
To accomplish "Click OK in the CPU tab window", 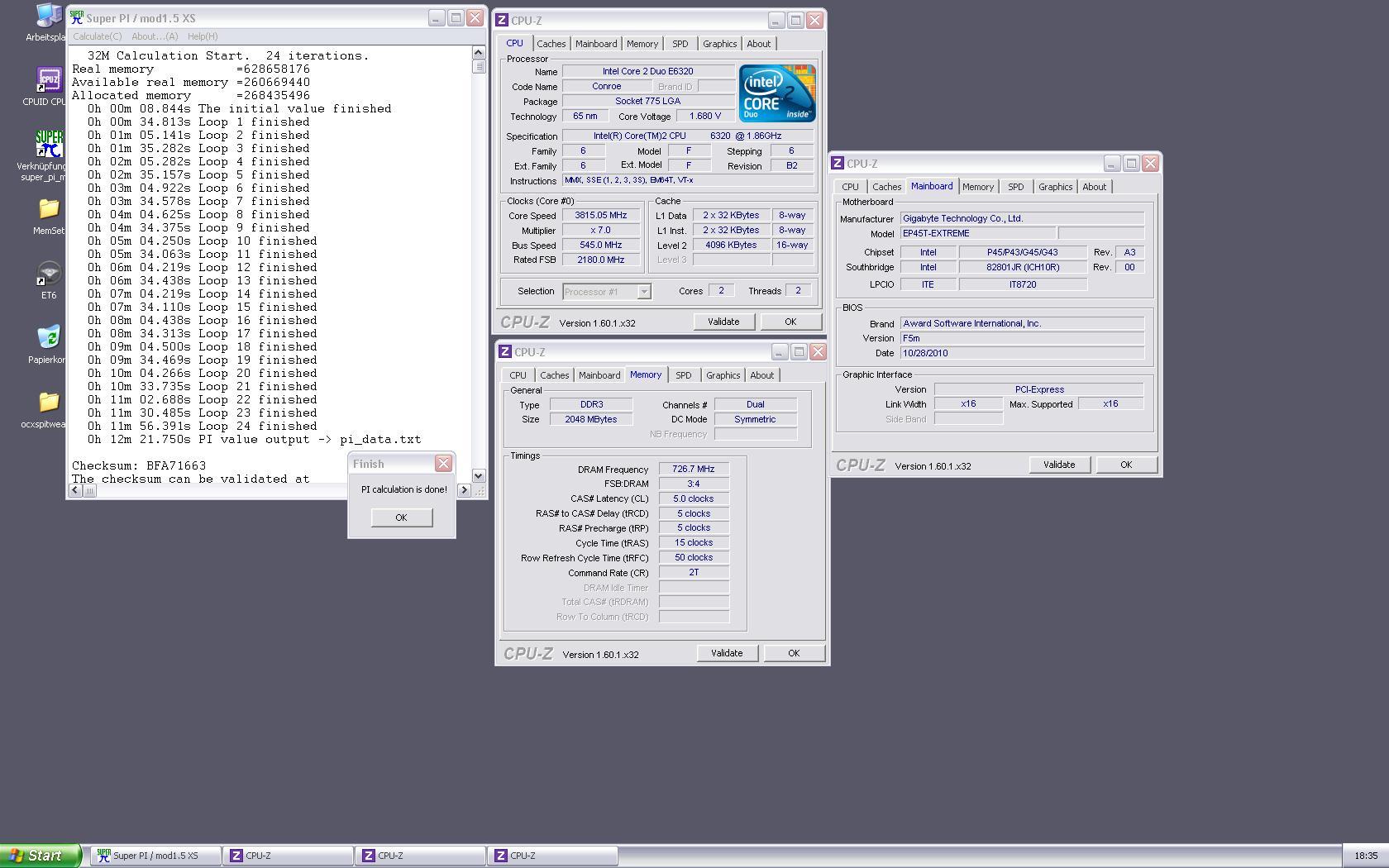I will pos(790,322).
